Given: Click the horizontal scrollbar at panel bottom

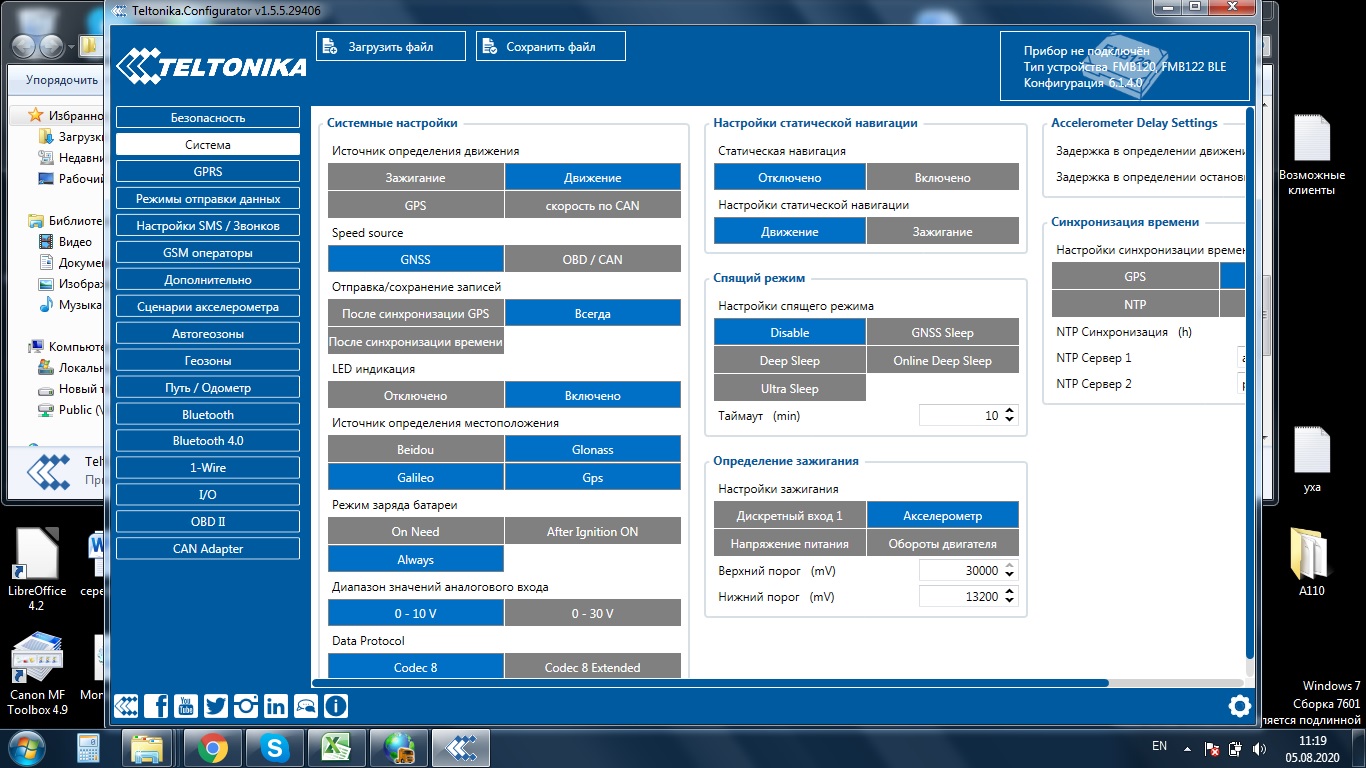Looking at the screenshot, I should [710, 684].
